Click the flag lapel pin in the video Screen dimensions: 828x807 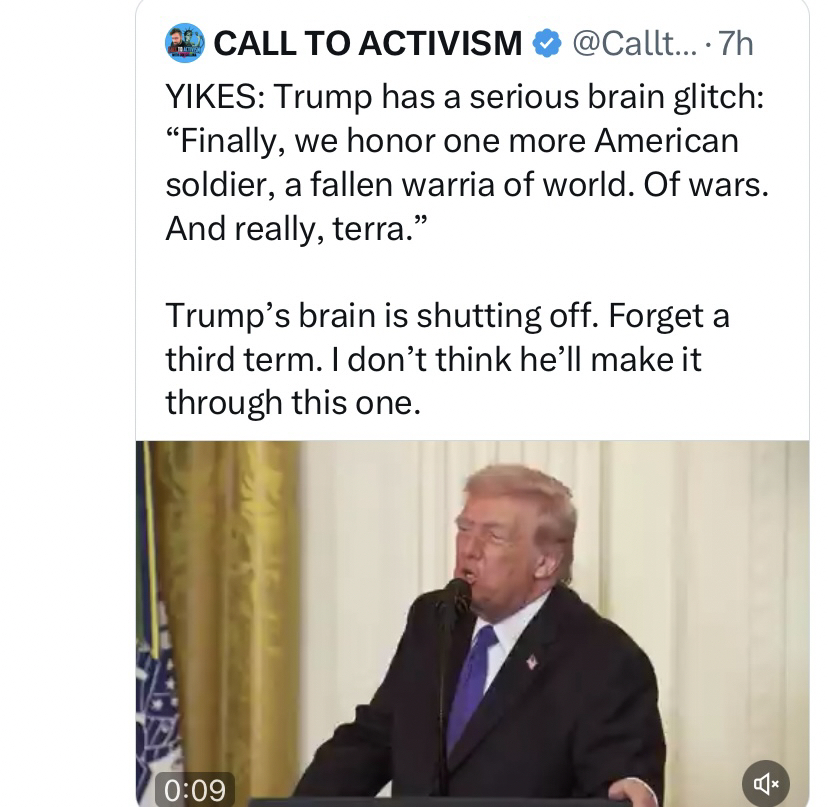coord(532,661)
